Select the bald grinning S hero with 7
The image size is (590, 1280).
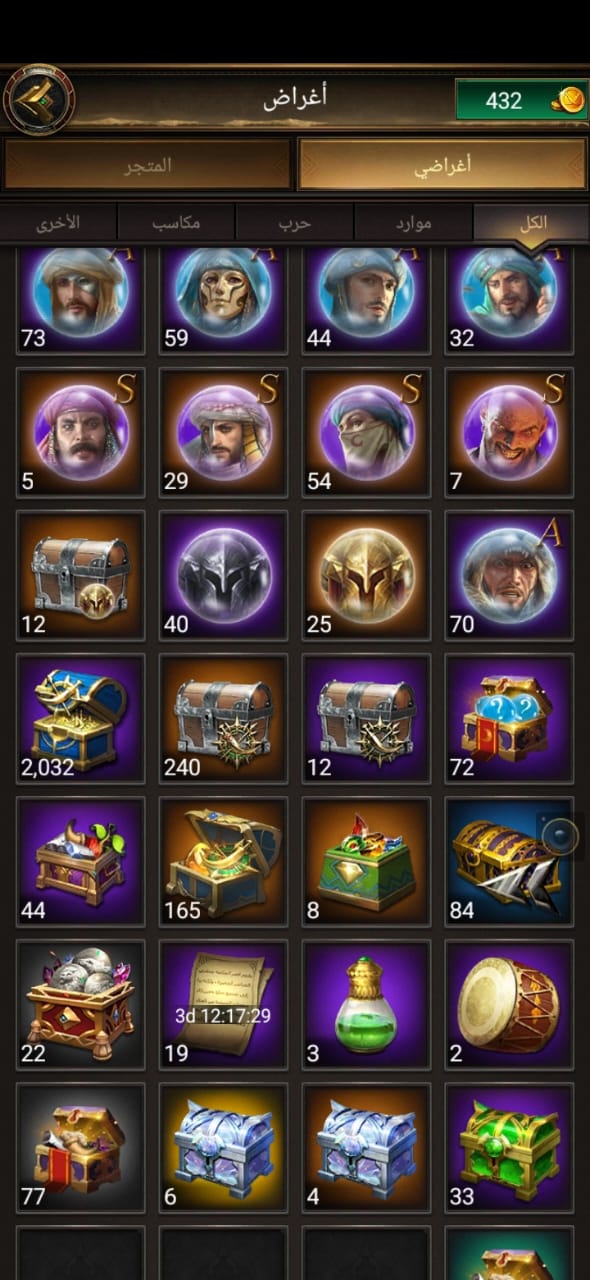[x=510, y=433]
